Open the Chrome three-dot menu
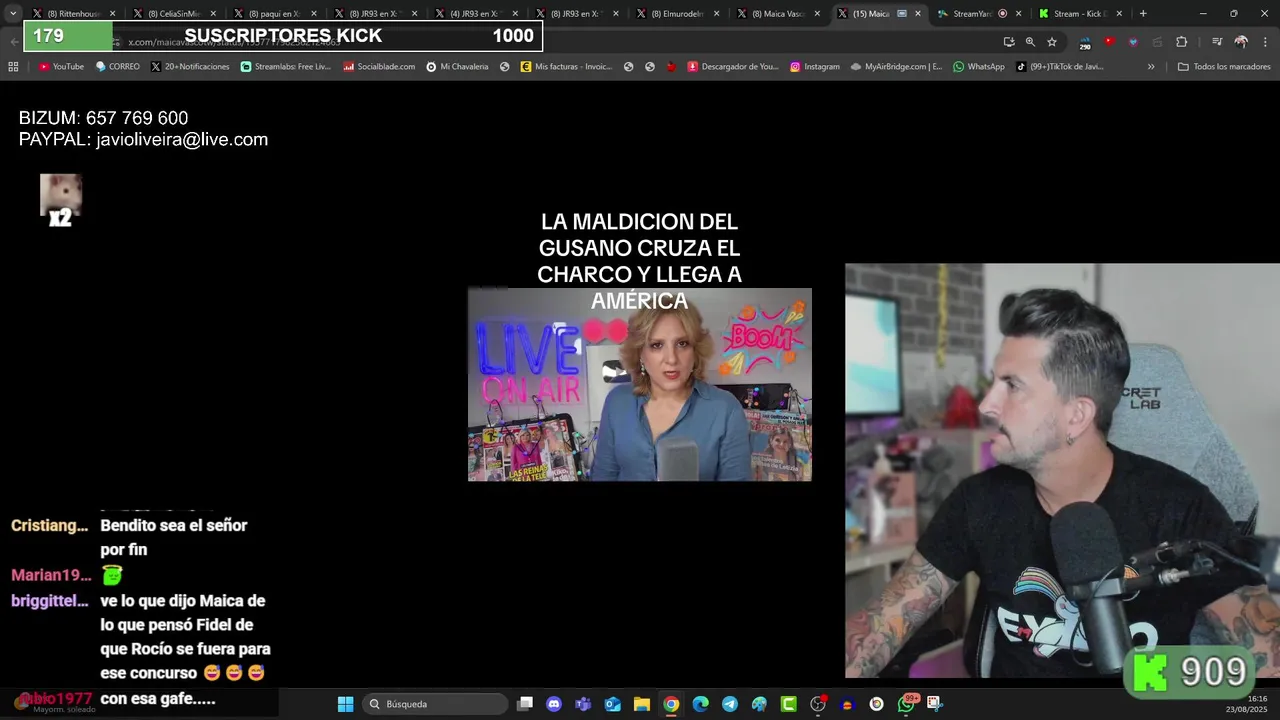This screenshot has height=720, width=1280. tap(1264, 42)
